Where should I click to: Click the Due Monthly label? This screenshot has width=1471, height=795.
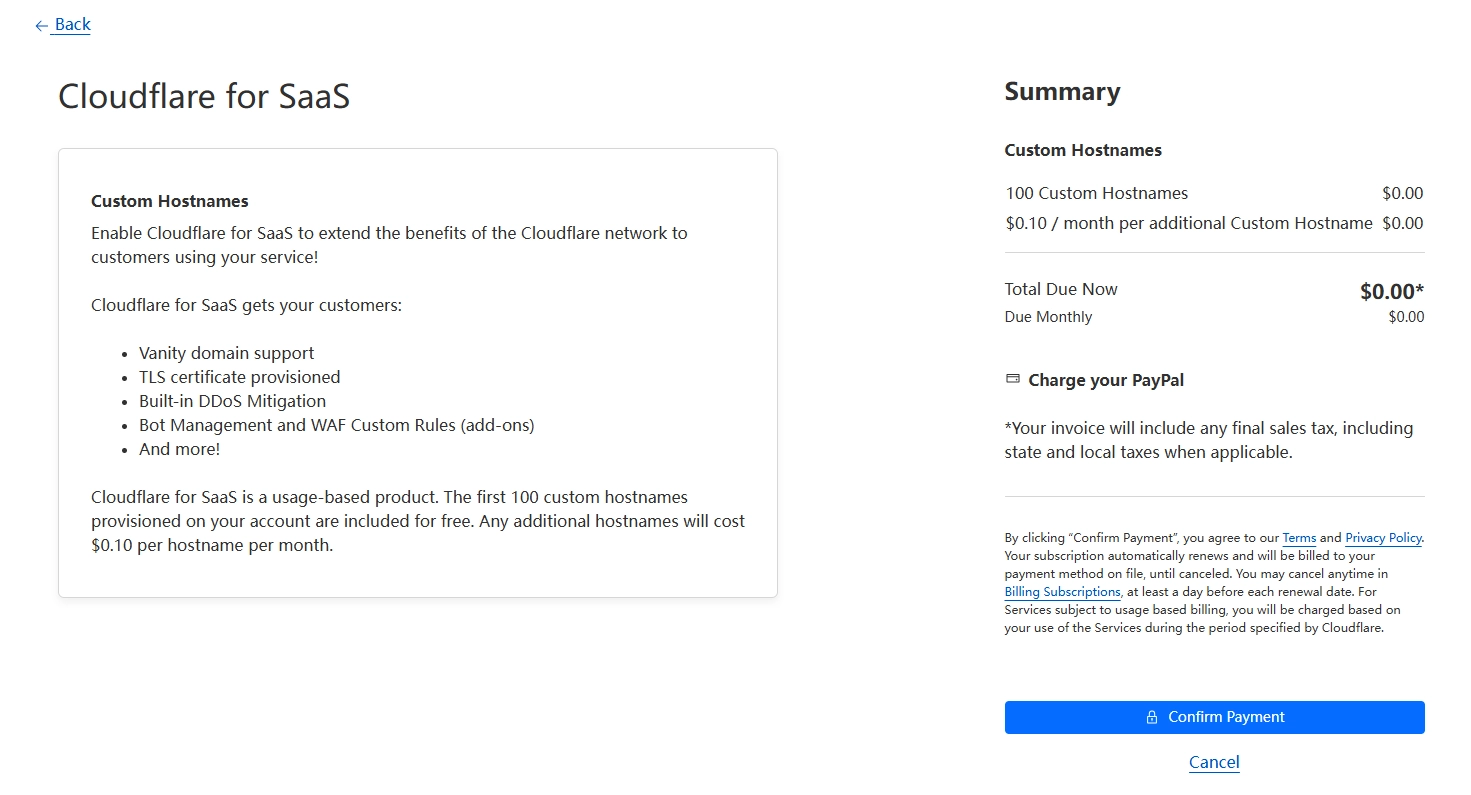point(1048,317)
